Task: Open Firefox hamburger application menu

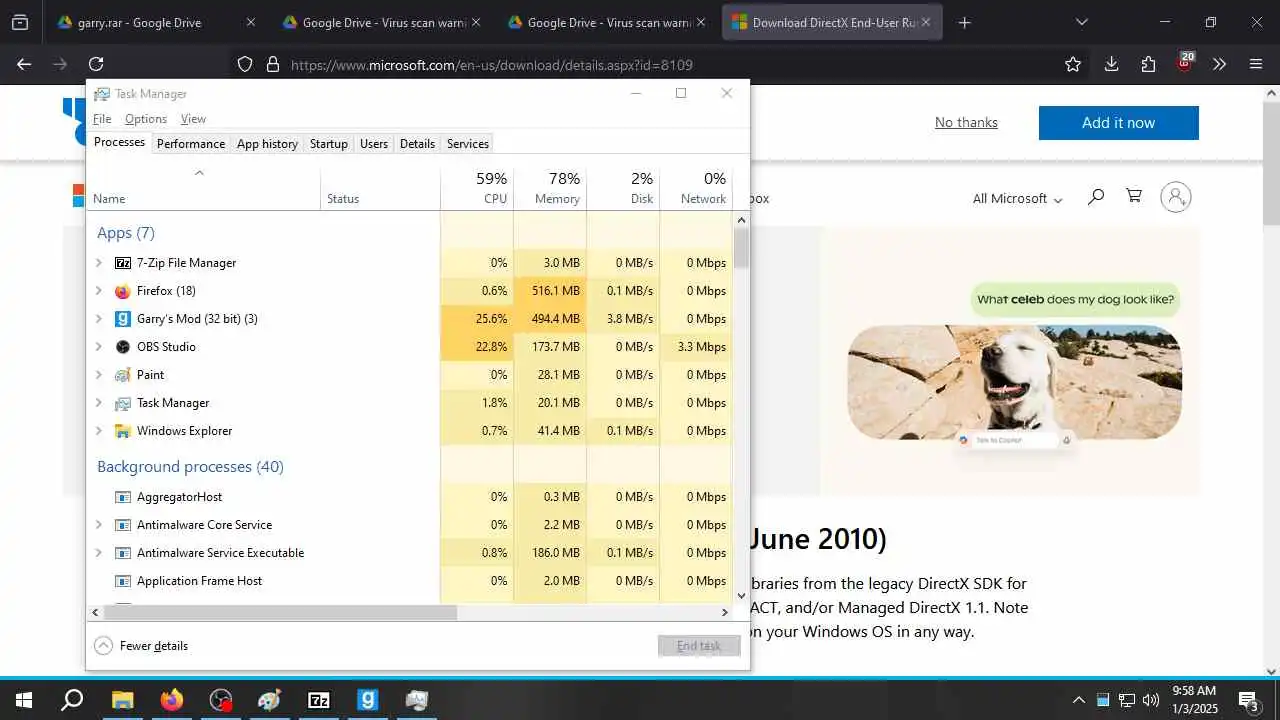Action: 1256,64
